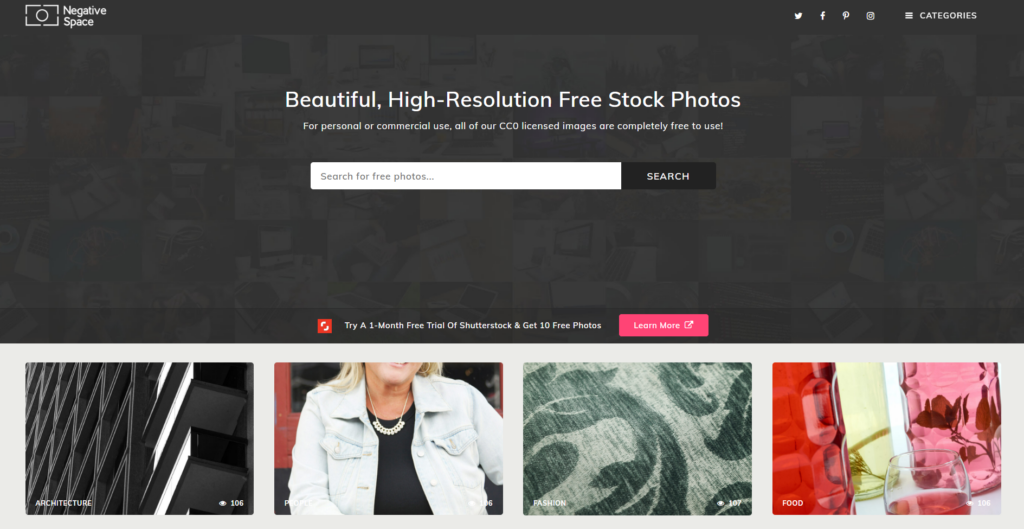Click the Learn More button

664,325
